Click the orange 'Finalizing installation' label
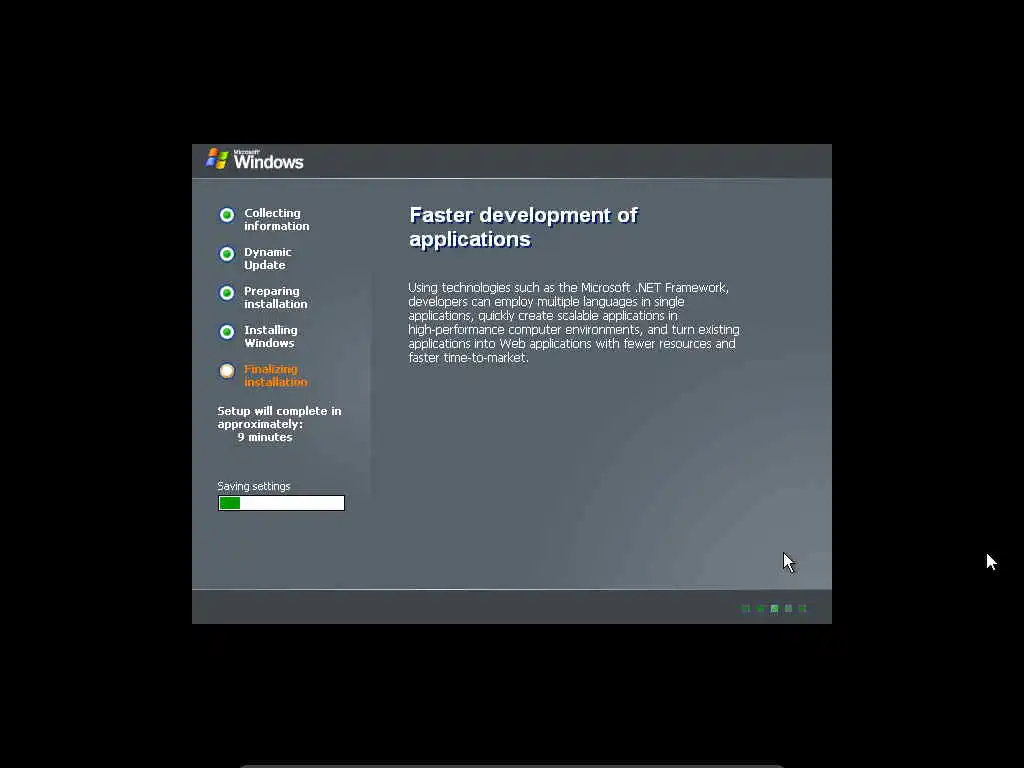The height and width of the screenshot is (768, 1024). point(276,376)
